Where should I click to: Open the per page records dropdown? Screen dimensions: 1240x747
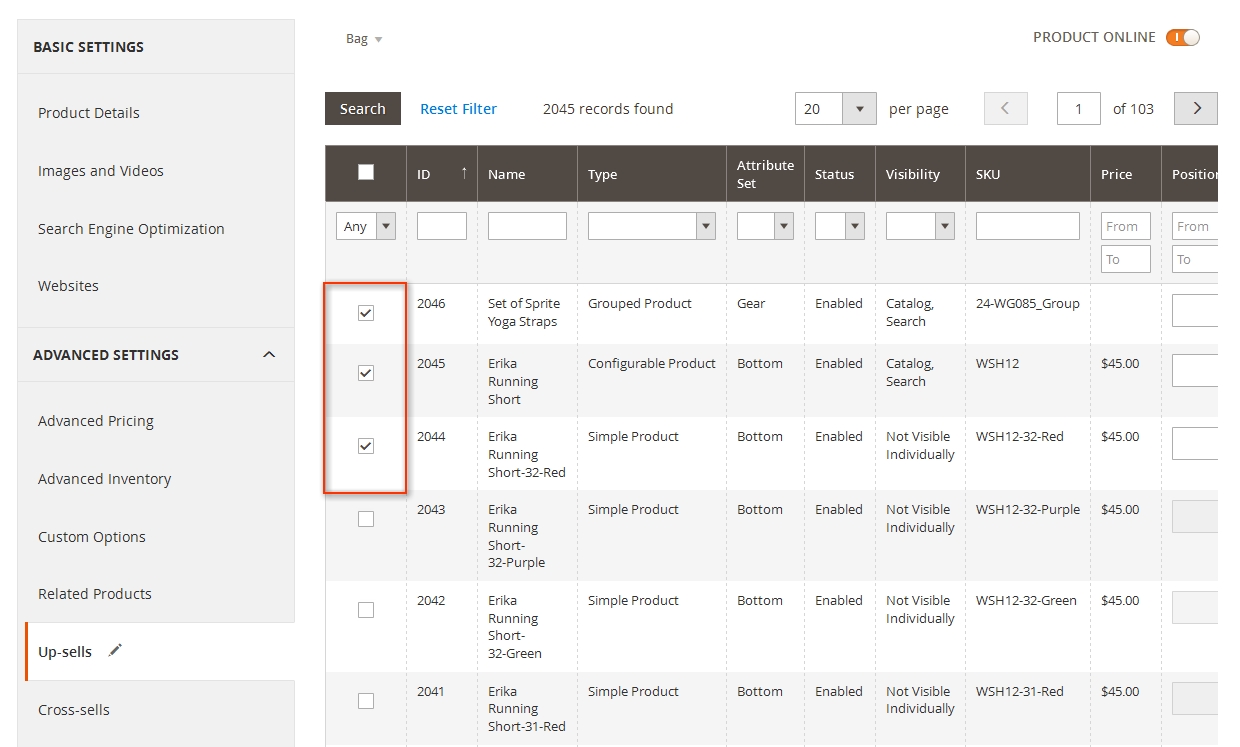(862, 108)
